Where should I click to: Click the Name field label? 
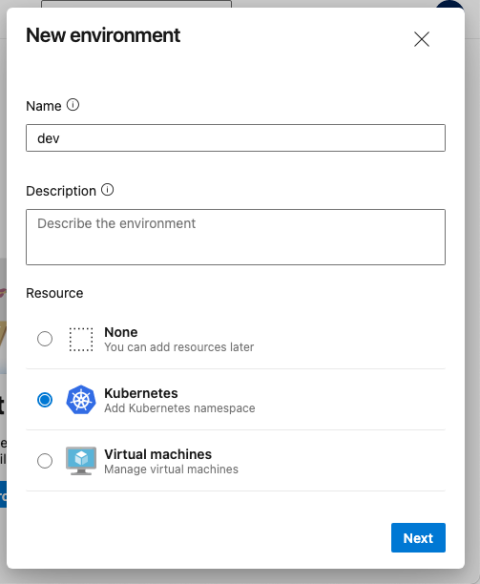tap(44, 106)
